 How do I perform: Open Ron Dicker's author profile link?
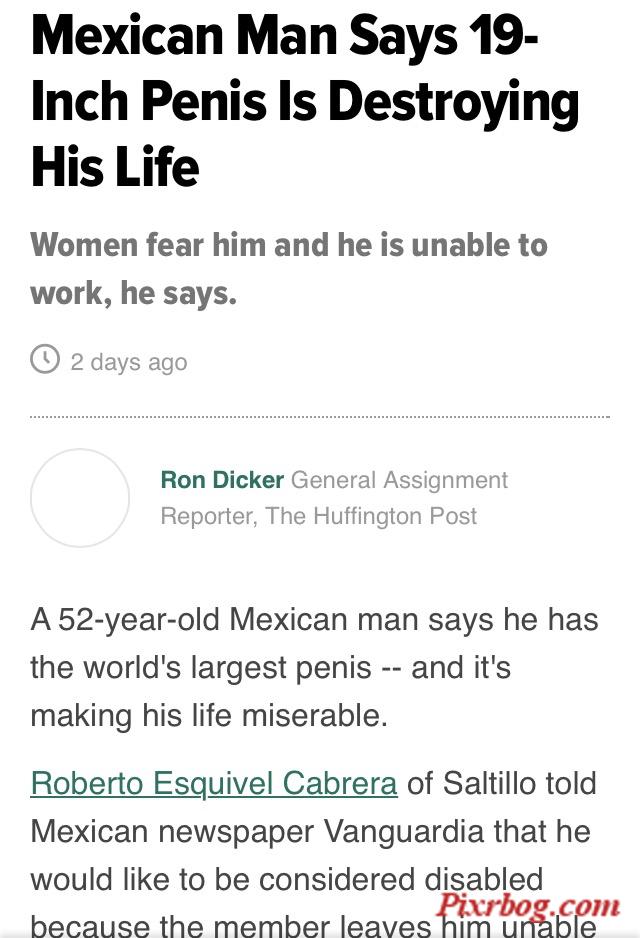(x=222, y=480)
